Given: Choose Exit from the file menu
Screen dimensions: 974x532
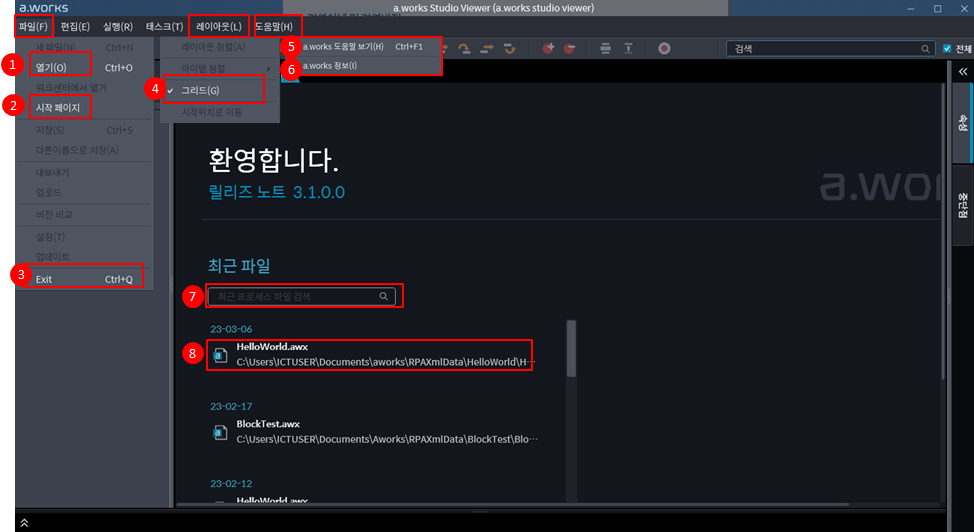Looking at the screenshot, I should pyautogui.click(x=84, y=279).
